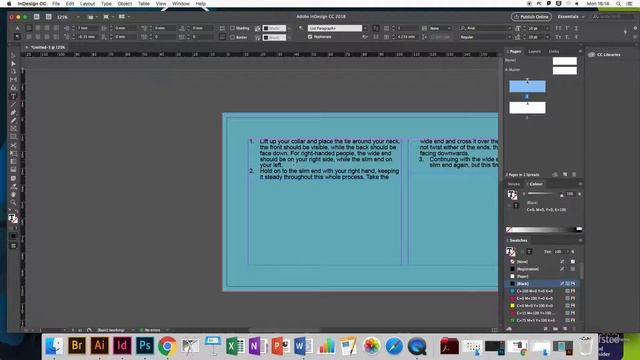Switch to the Stroke tab

(x=514, y=184)
